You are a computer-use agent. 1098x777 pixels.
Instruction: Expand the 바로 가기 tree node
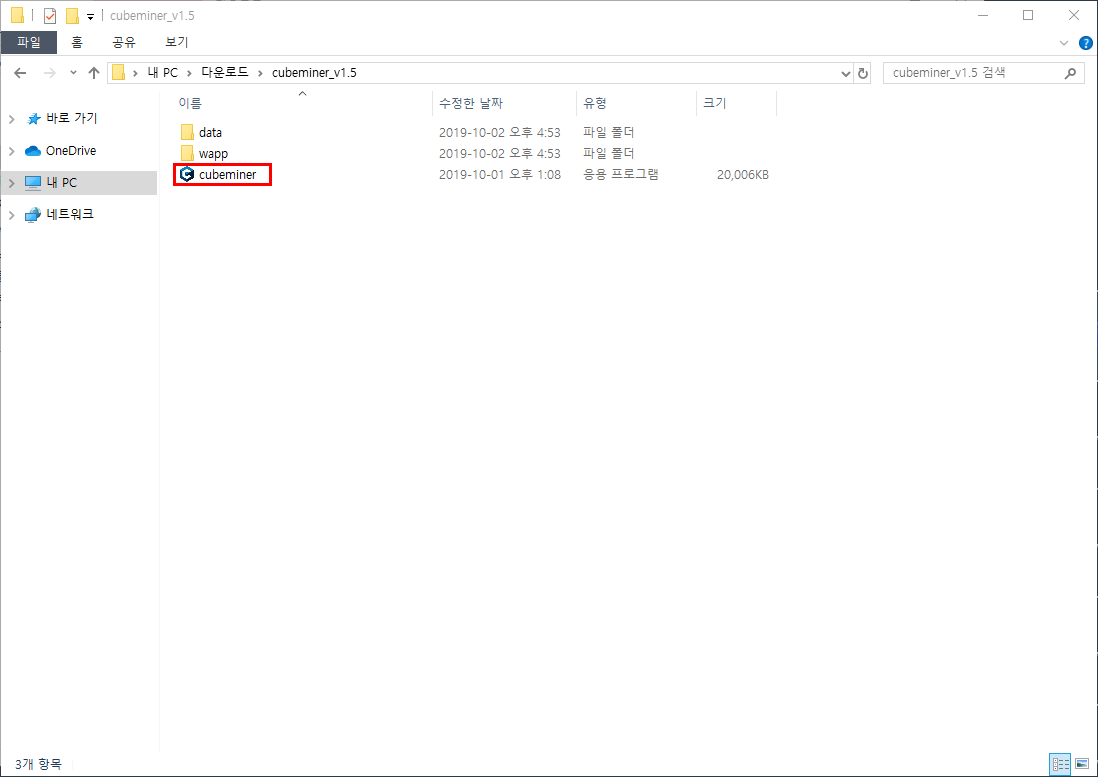coord(12,120)
